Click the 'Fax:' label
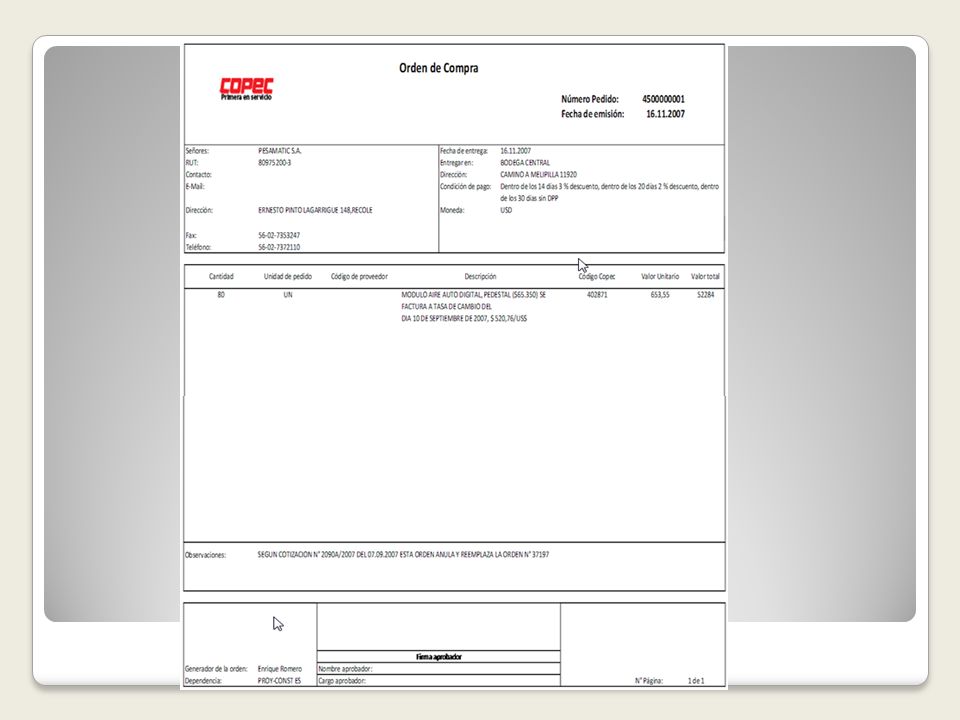 pyautogui.click(x=191, y=235)
